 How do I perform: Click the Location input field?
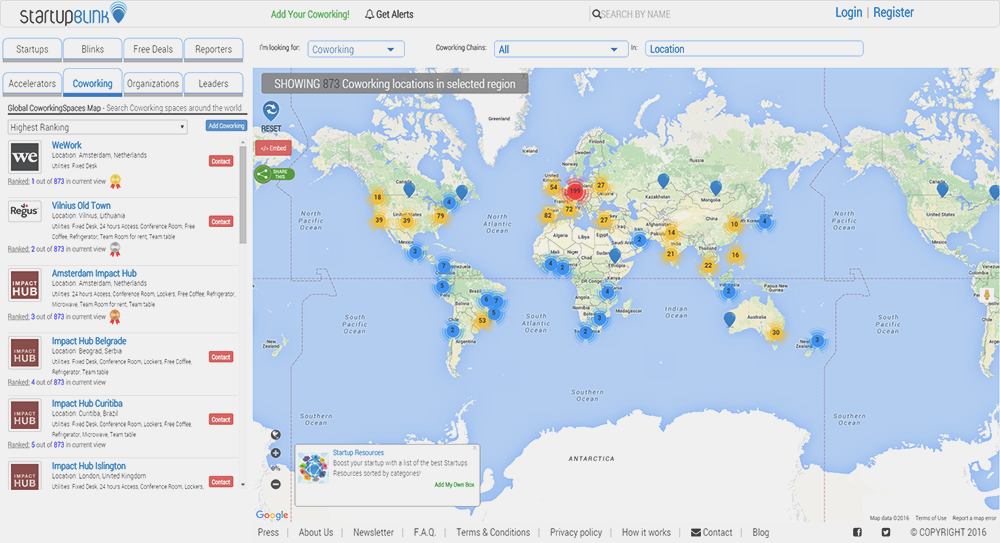point(754,49)
